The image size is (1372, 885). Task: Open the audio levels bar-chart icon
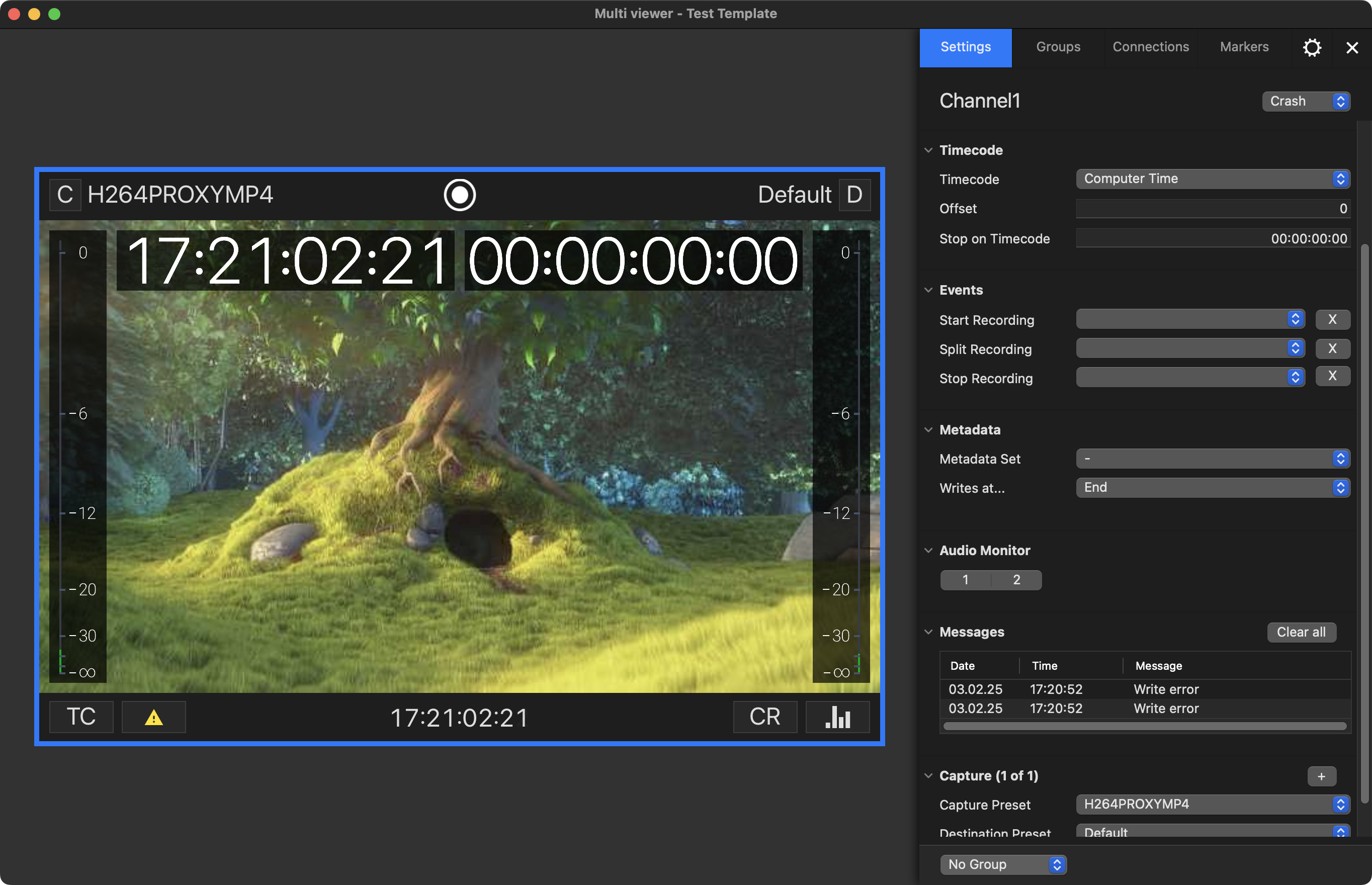tap(837, 717)
